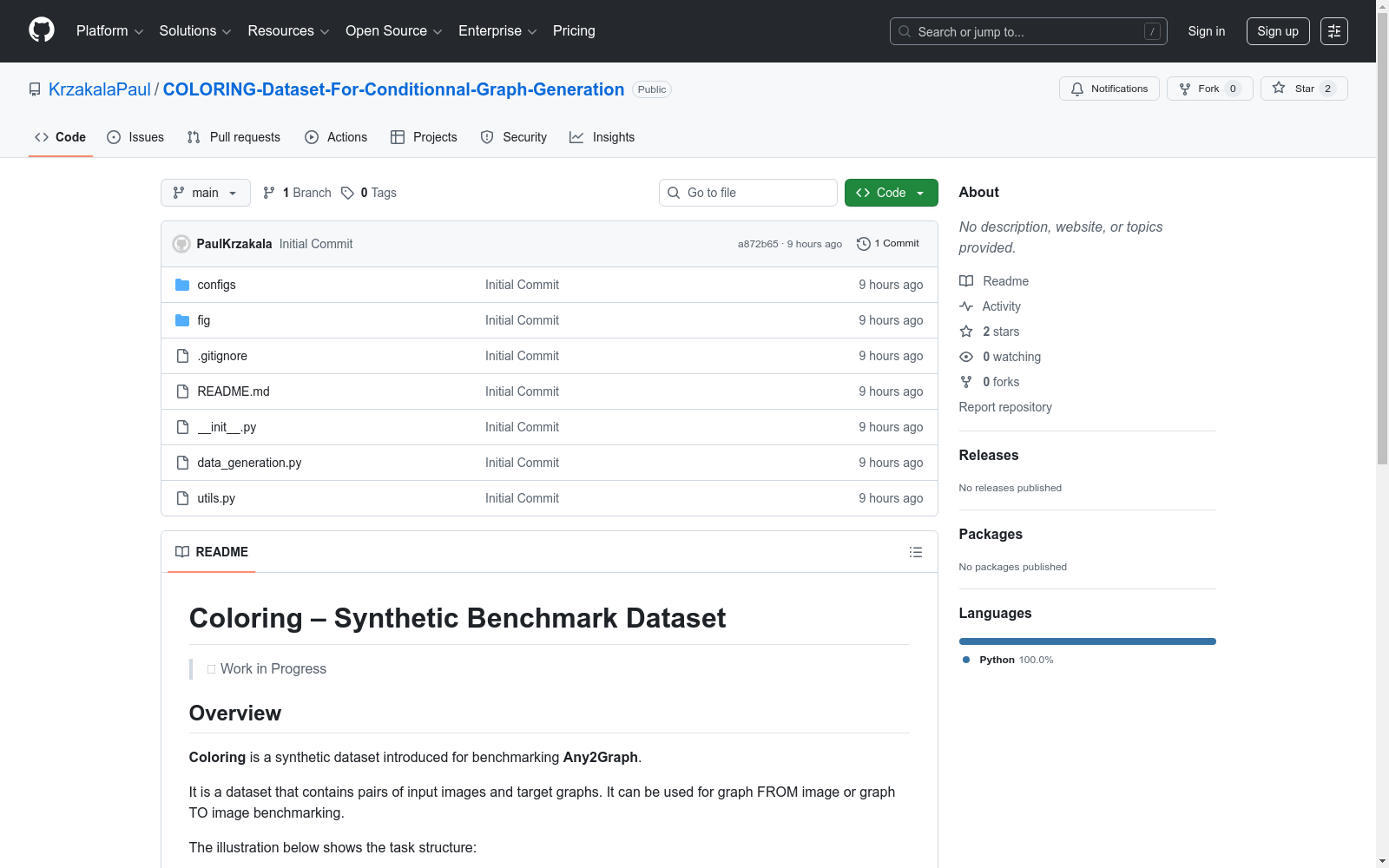Open the main branch selector dropdown
The image size is (1389, 868).
[206, 193]
